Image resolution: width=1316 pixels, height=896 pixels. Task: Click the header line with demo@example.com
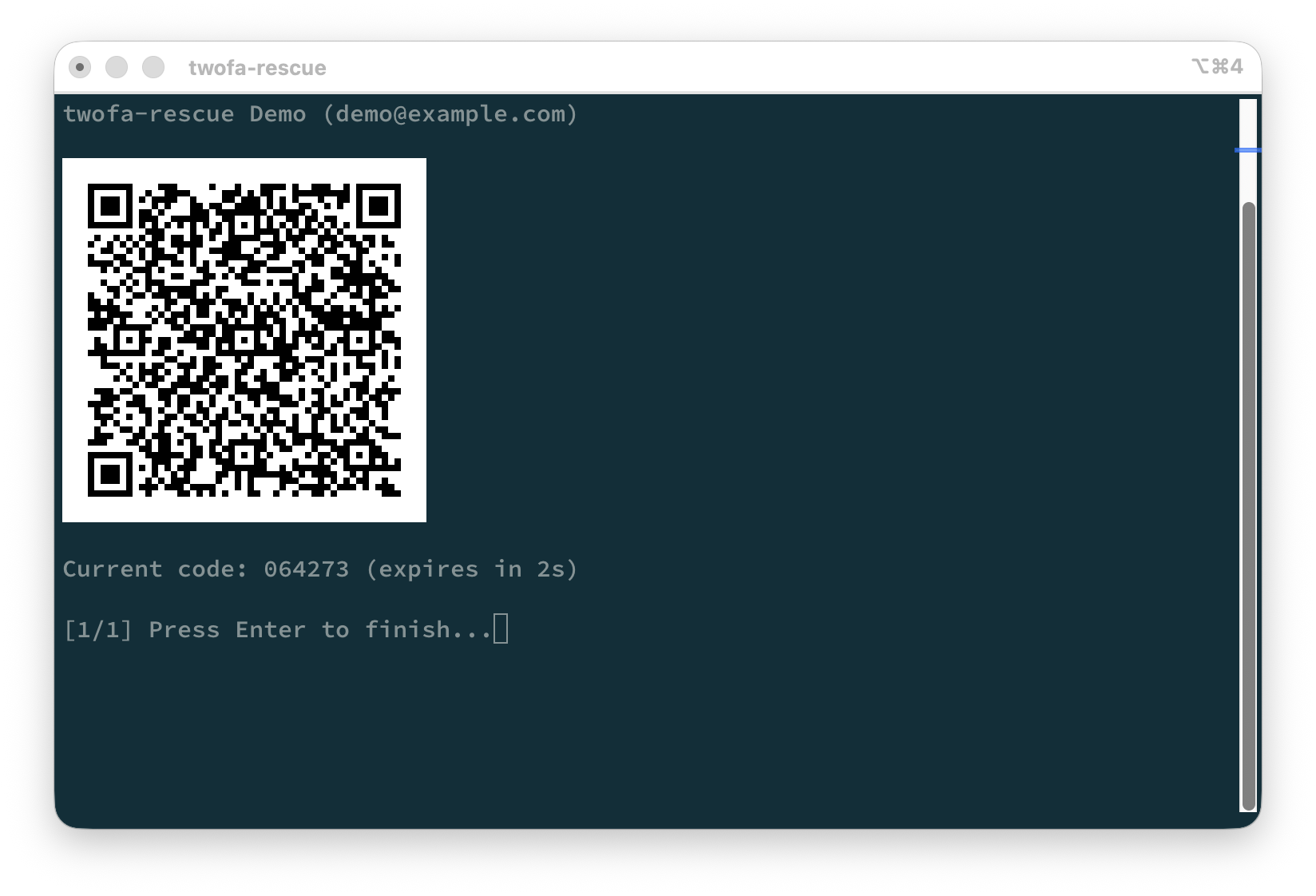pos(320,114)
